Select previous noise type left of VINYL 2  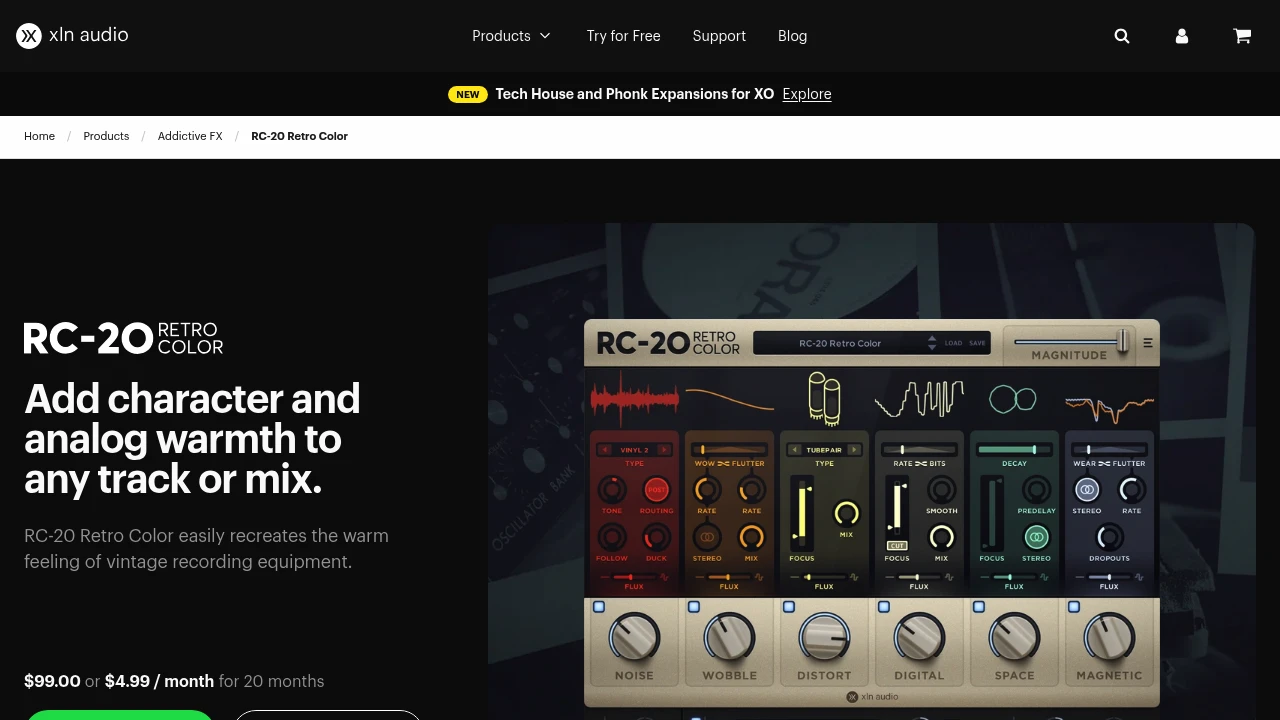click(604, 450)
